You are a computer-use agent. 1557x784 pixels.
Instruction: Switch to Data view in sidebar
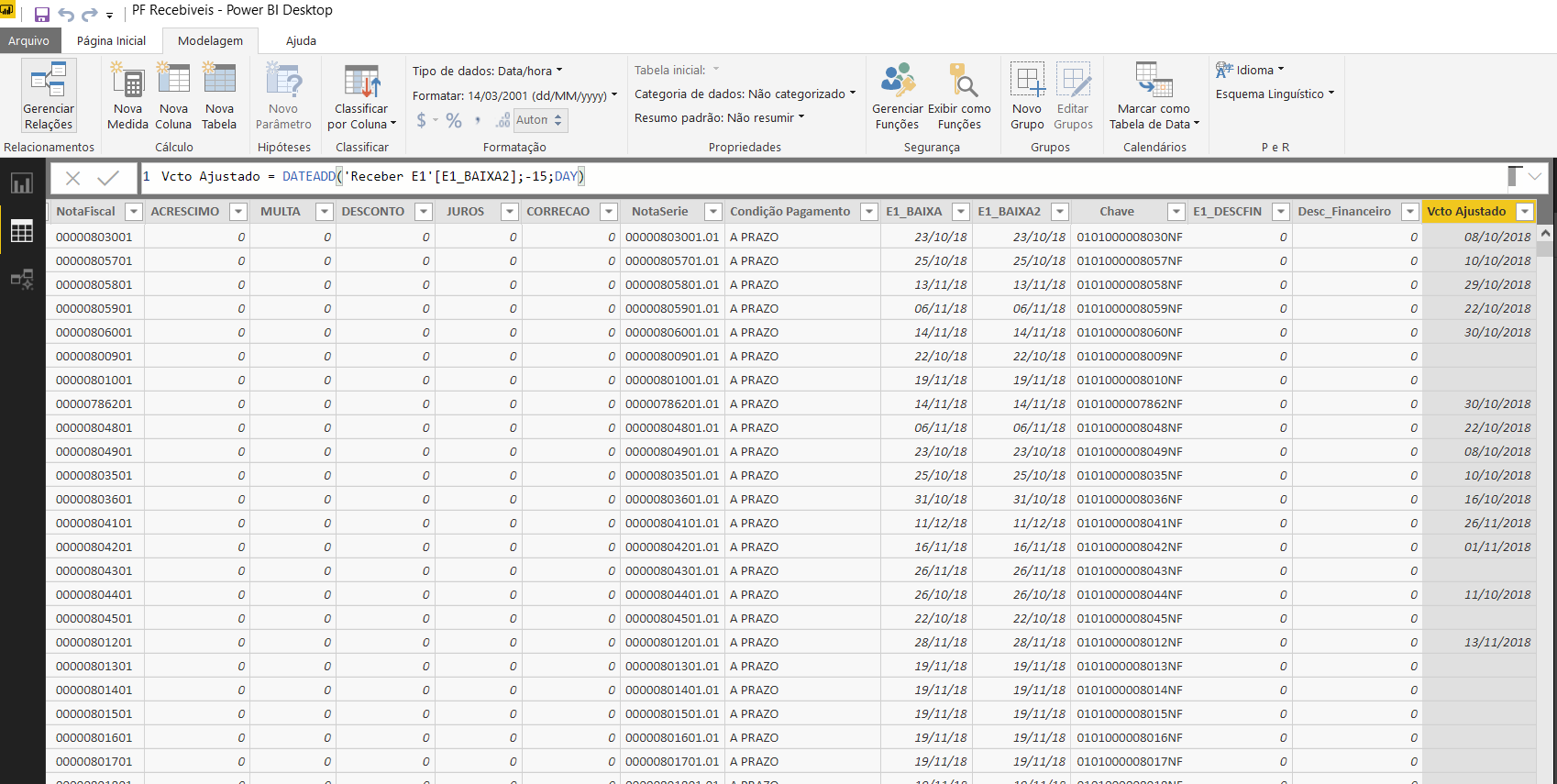click(22, 231)
